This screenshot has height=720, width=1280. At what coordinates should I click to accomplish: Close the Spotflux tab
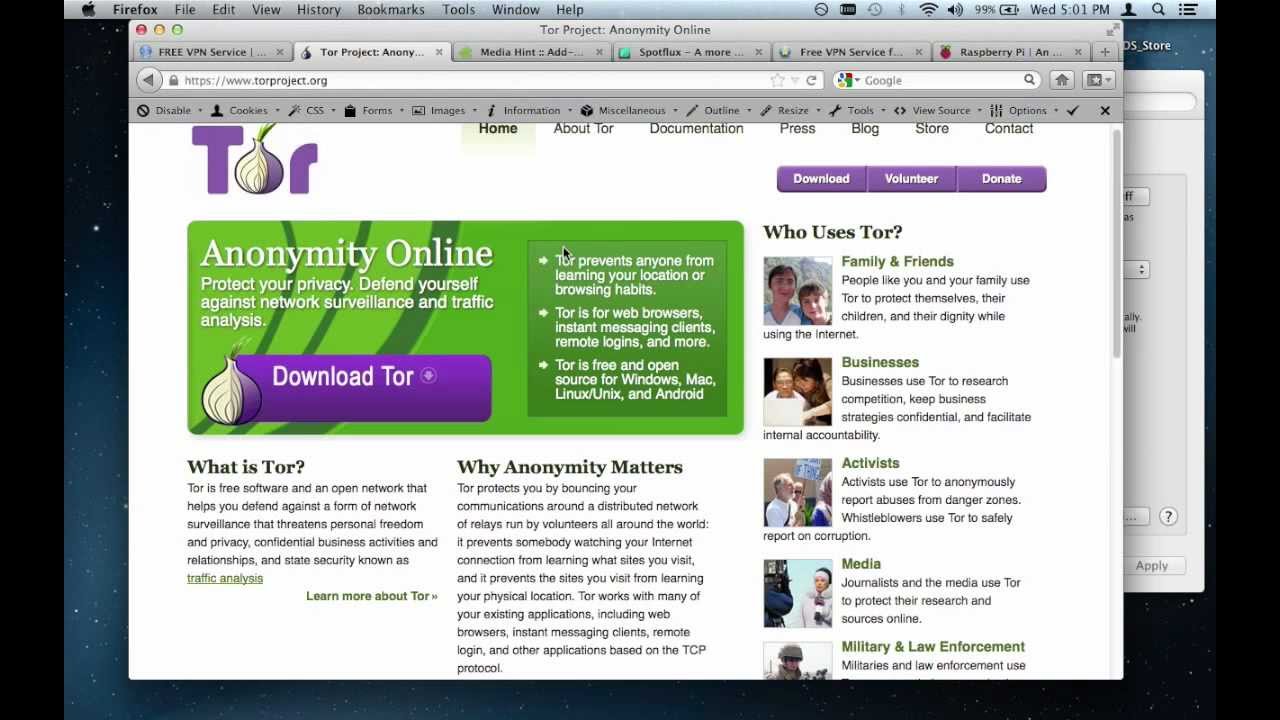pyautogui.click(x=759, y=52)
